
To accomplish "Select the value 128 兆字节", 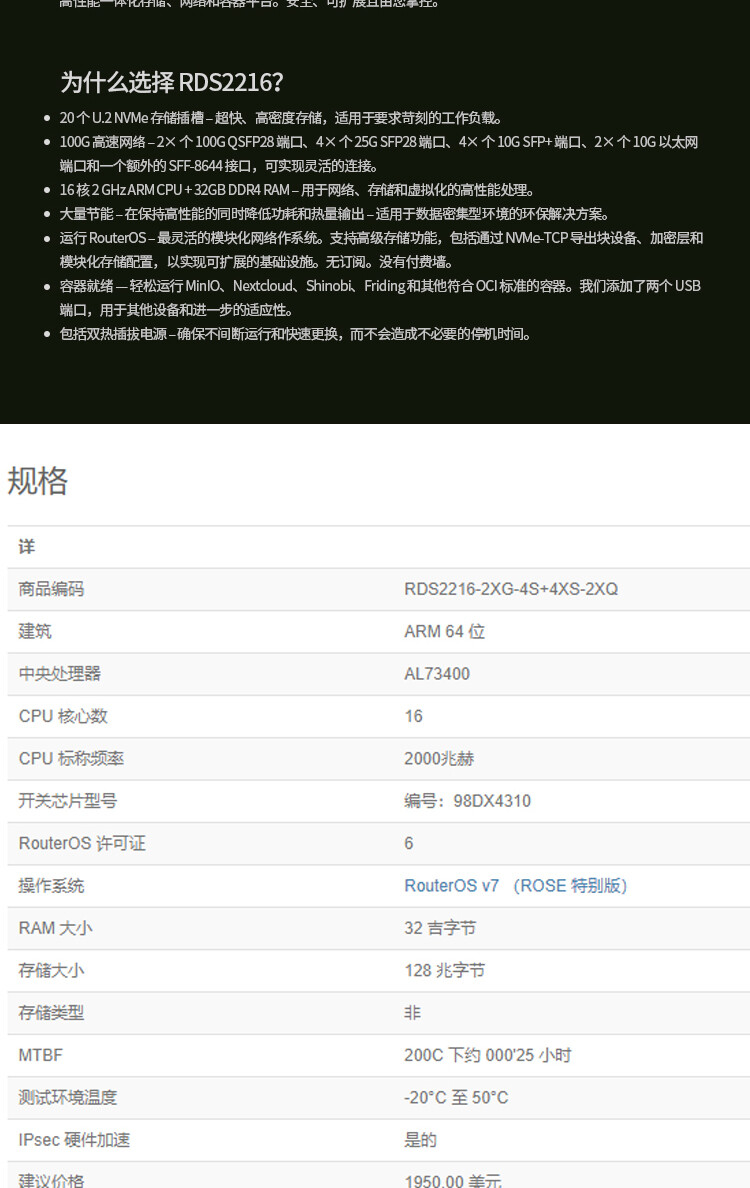I will [x=445, y=971].
